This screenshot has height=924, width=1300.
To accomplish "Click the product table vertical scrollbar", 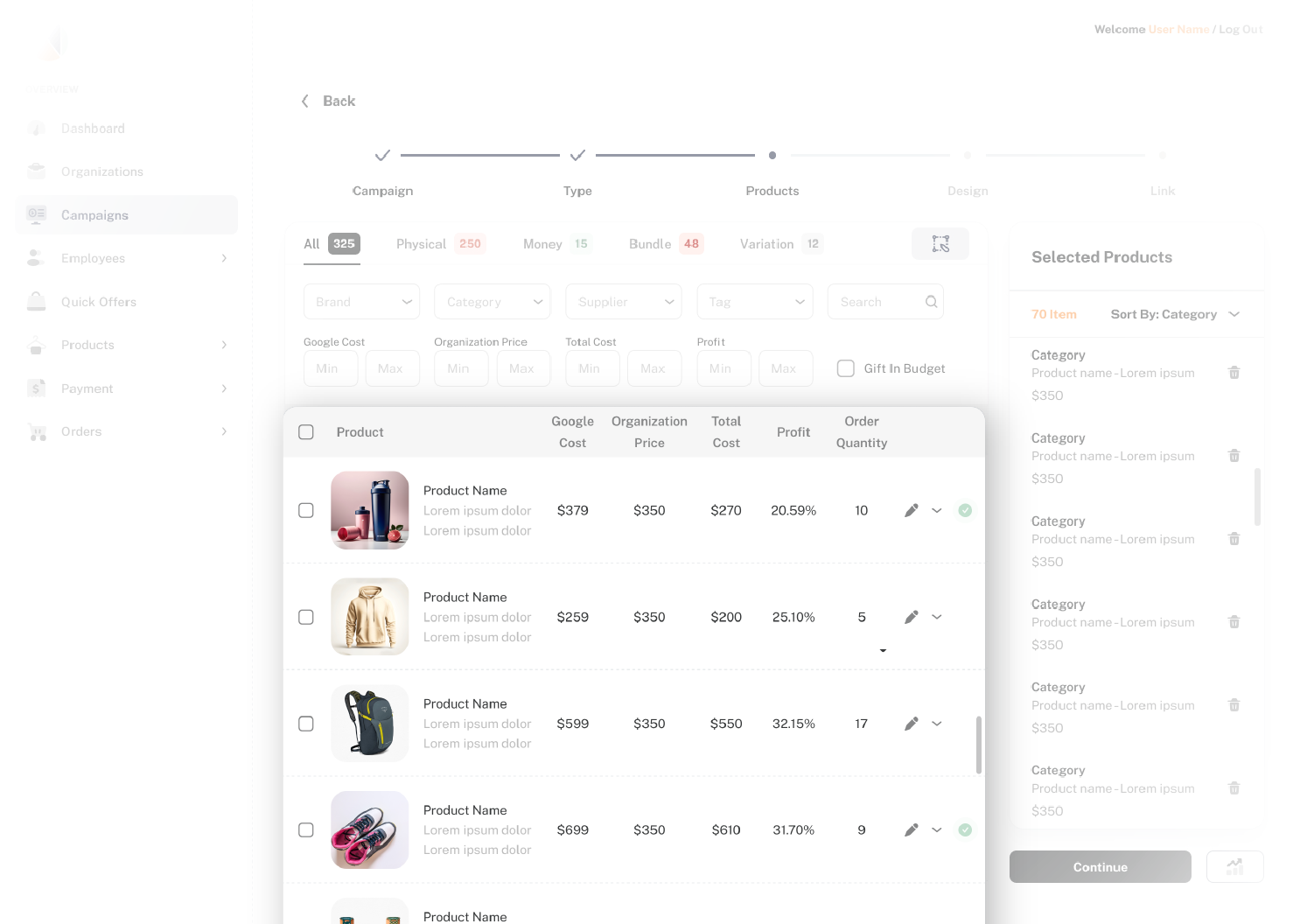I will 978,745.
